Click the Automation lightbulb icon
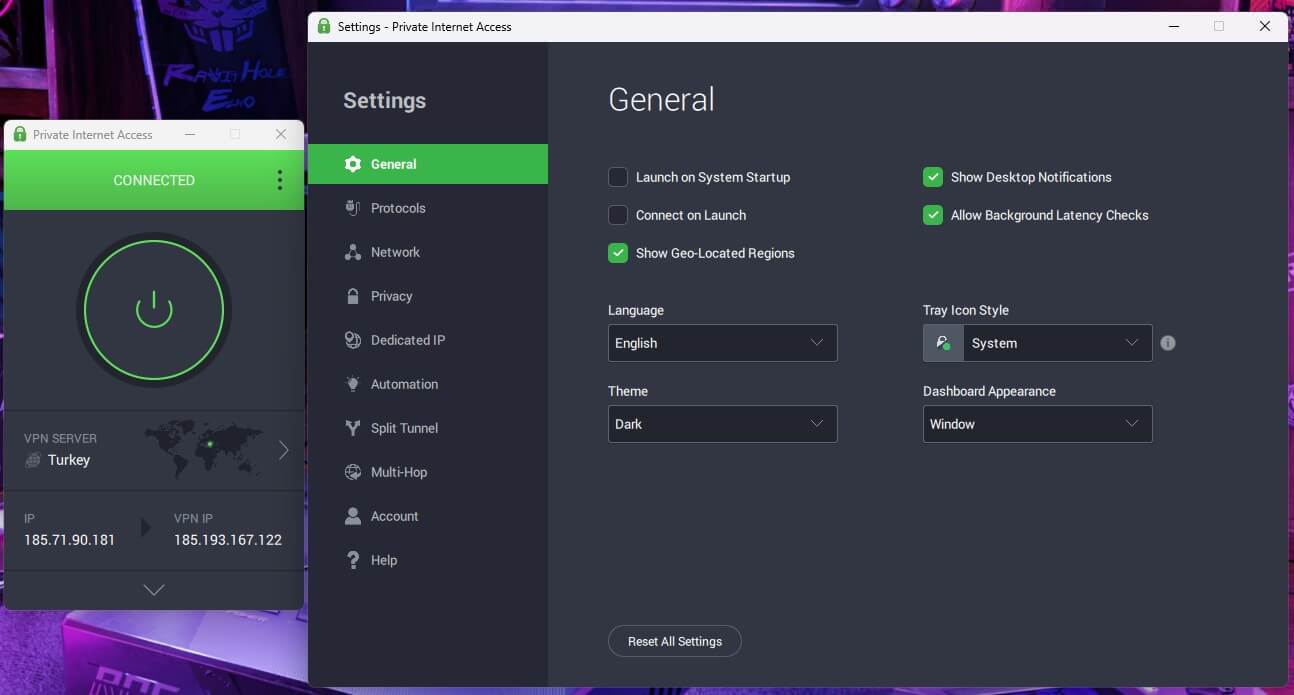This screenshot has height=695, width=1294. 352,384
